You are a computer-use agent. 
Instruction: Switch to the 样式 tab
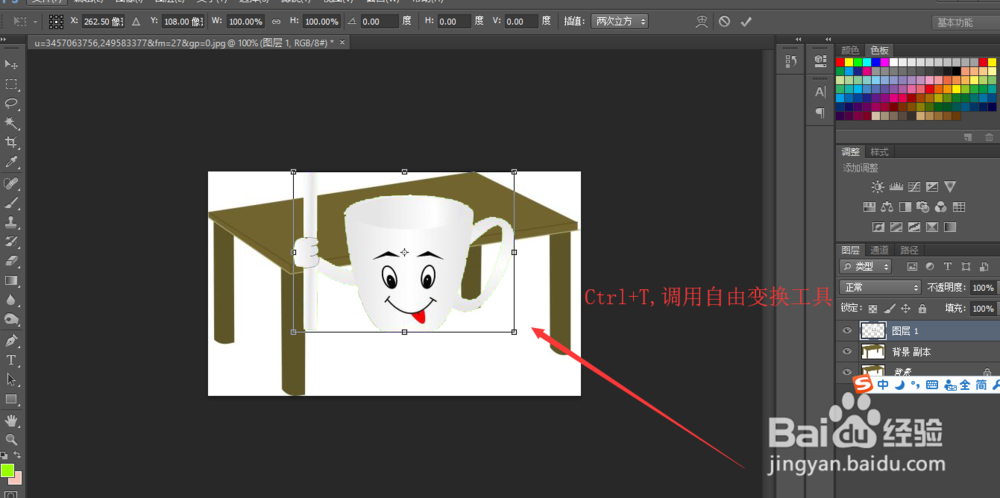[879, 152]
